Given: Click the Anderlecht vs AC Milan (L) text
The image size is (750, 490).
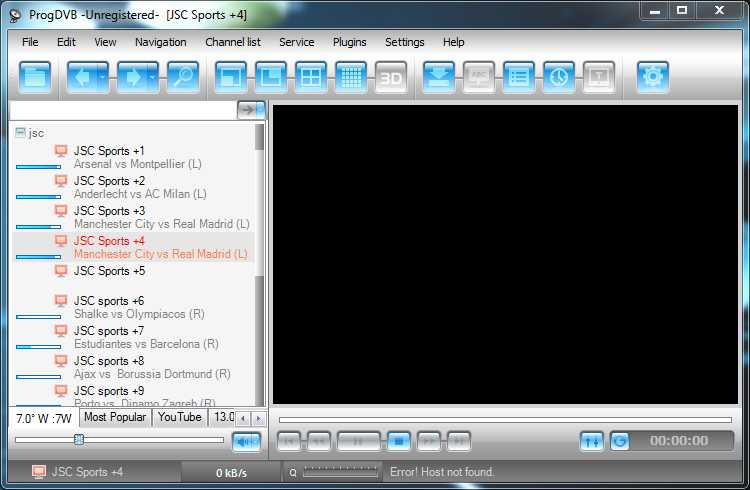Looking at the screenshot, I should pos(140,194).
